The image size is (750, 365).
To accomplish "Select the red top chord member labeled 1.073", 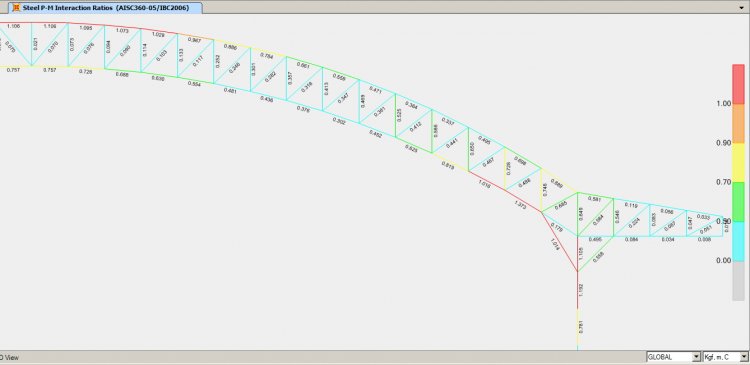I will point(122,27).
